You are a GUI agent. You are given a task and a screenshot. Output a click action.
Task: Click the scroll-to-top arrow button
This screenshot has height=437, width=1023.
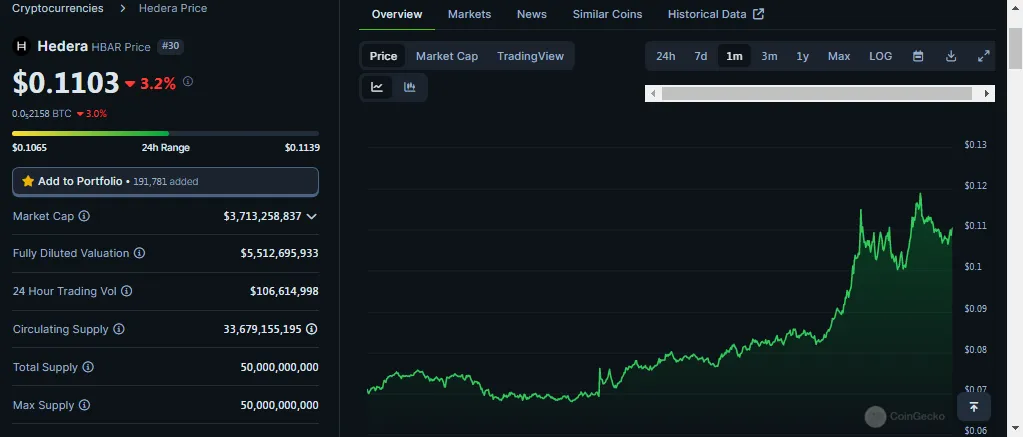pyautogui.click(x=974, y=407)
